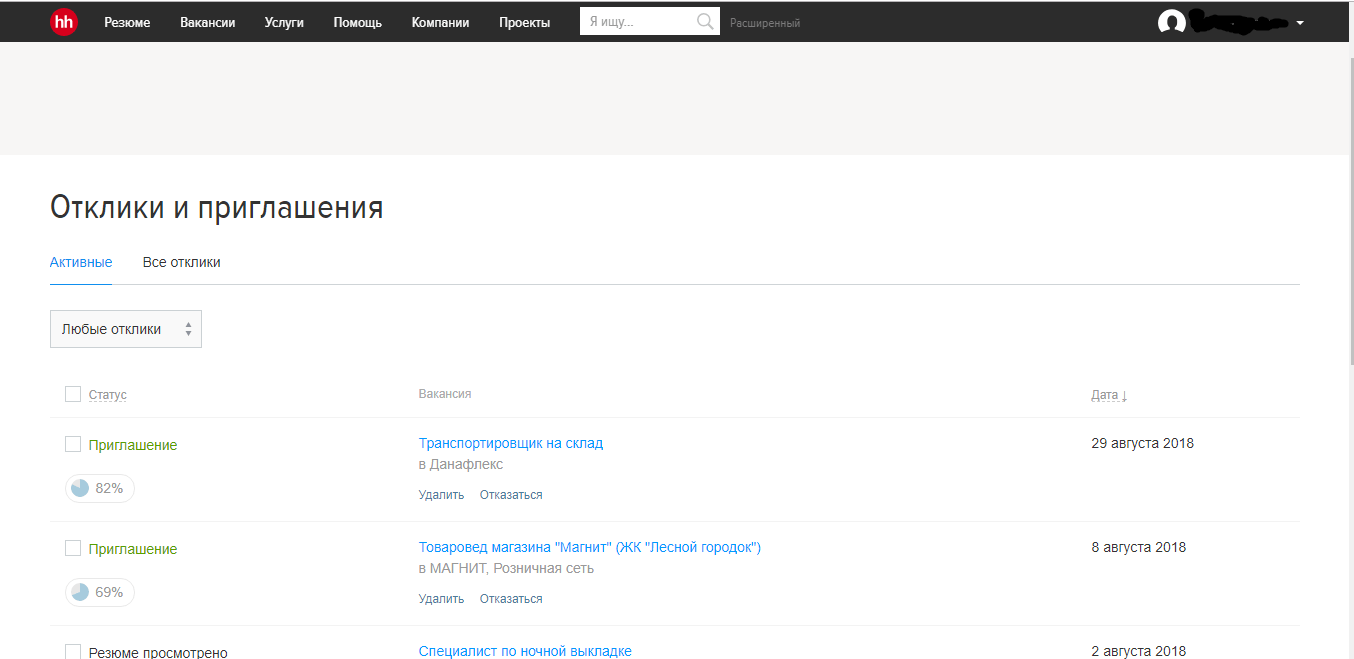Screen dimensions: 1354x659
Task: Expand the account menu arrow
Action: coord(1299,23)
